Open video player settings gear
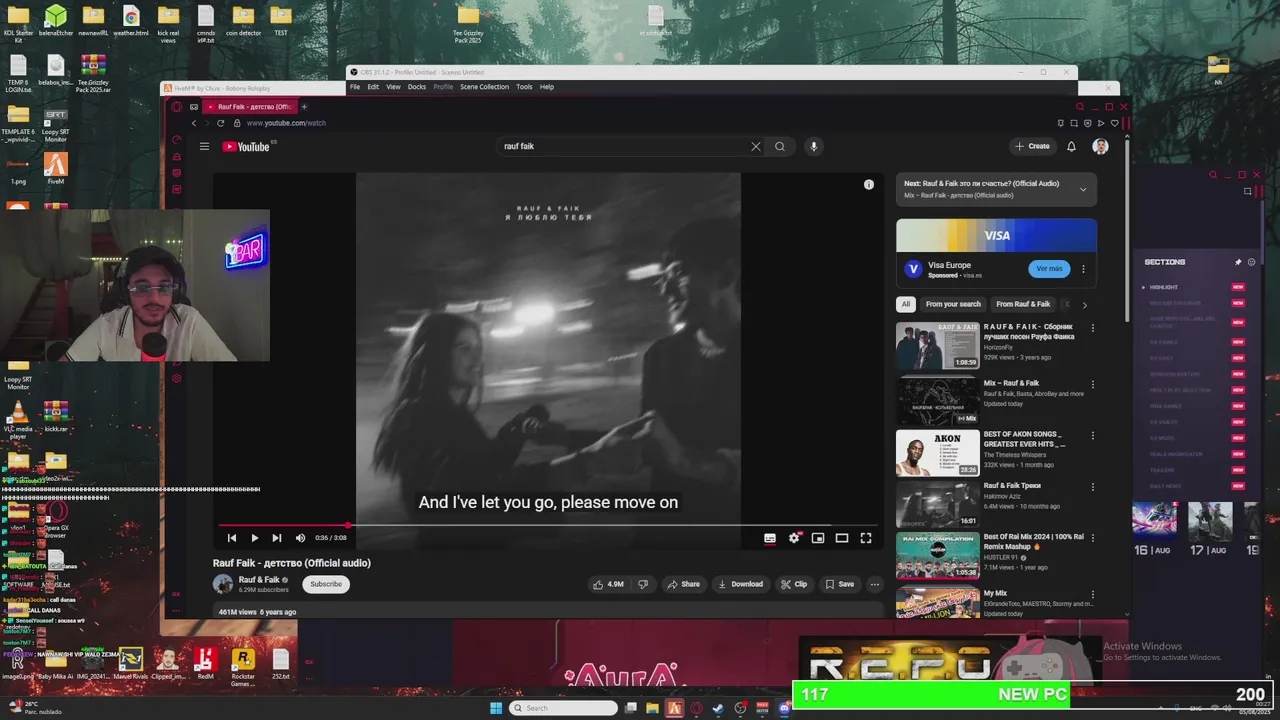Viewport: 1280px width, 720px height. pos(794,538)
